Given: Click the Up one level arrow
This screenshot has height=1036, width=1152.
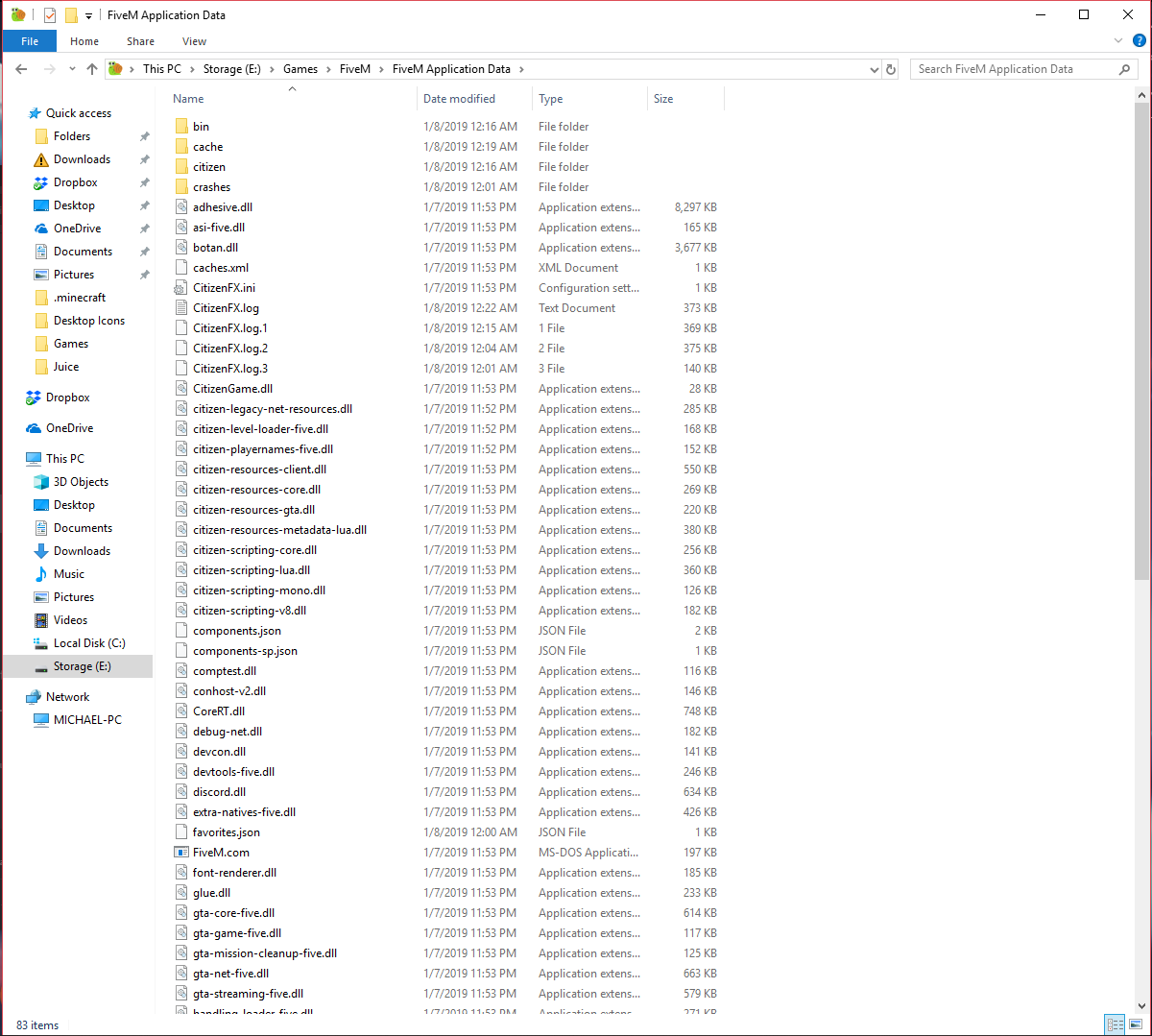Looking at the screenshot, I should point(92,69).
